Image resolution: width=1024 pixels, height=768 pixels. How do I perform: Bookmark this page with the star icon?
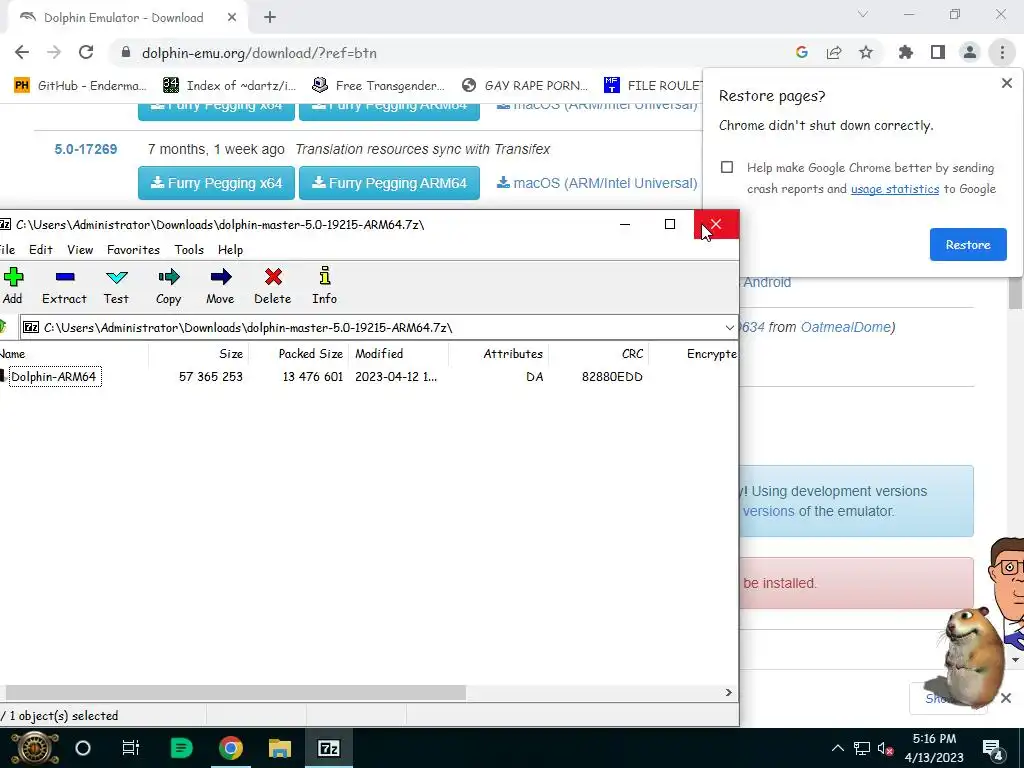pyautogui.click(x=866, y=53)
